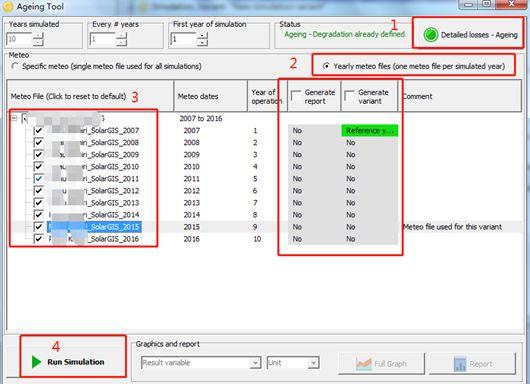This screenshot has height=384, width=530.
Task: Enable the Generate variant header checkbox
Action: pos(350,96)
